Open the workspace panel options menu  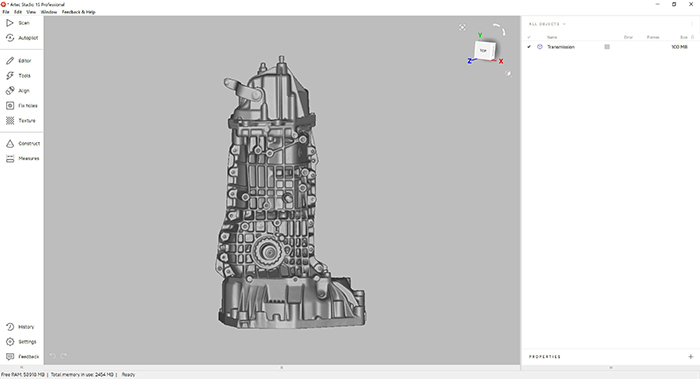tap(692, 24)
